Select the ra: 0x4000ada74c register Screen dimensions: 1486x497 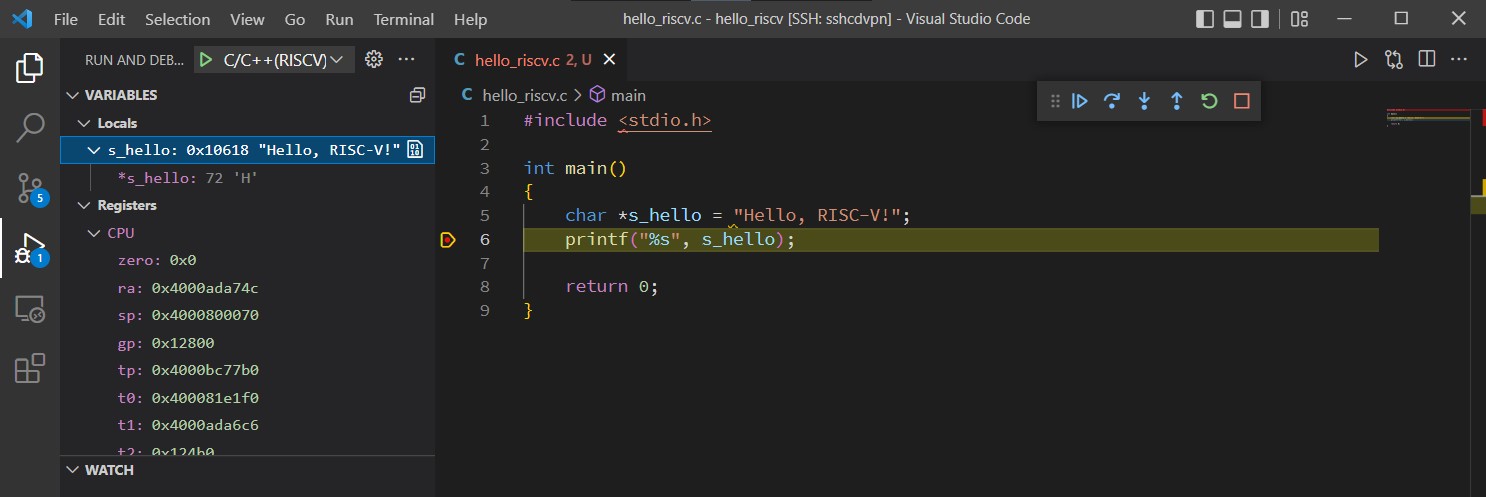tap(248, 288)
